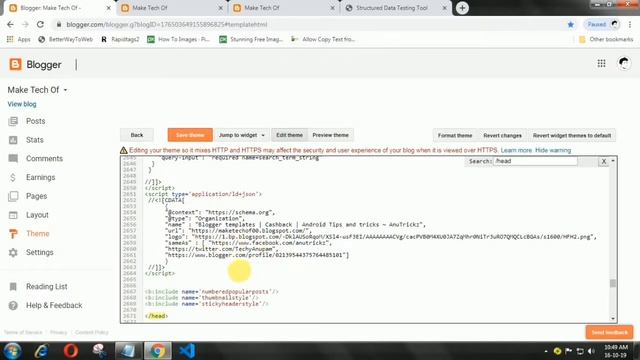Image resolution: width=640 pixels, height=360 pixels.
Task: Open the Theme menu item
Action: 38,234
